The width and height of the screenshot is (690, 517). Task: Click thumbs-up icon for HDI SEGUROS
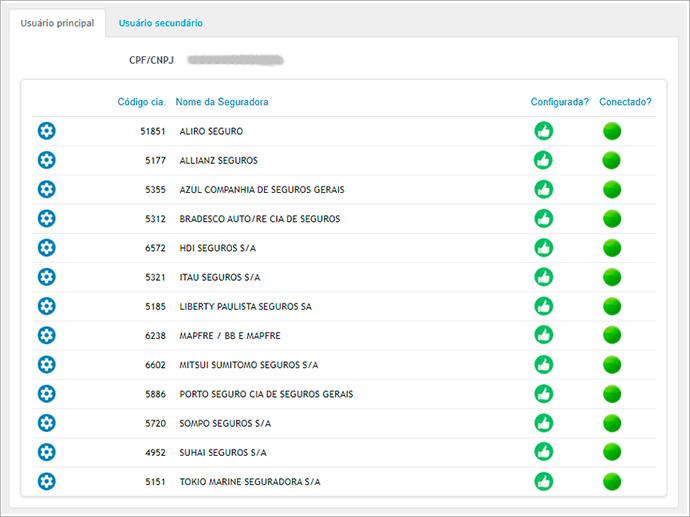tap(544, 248)
